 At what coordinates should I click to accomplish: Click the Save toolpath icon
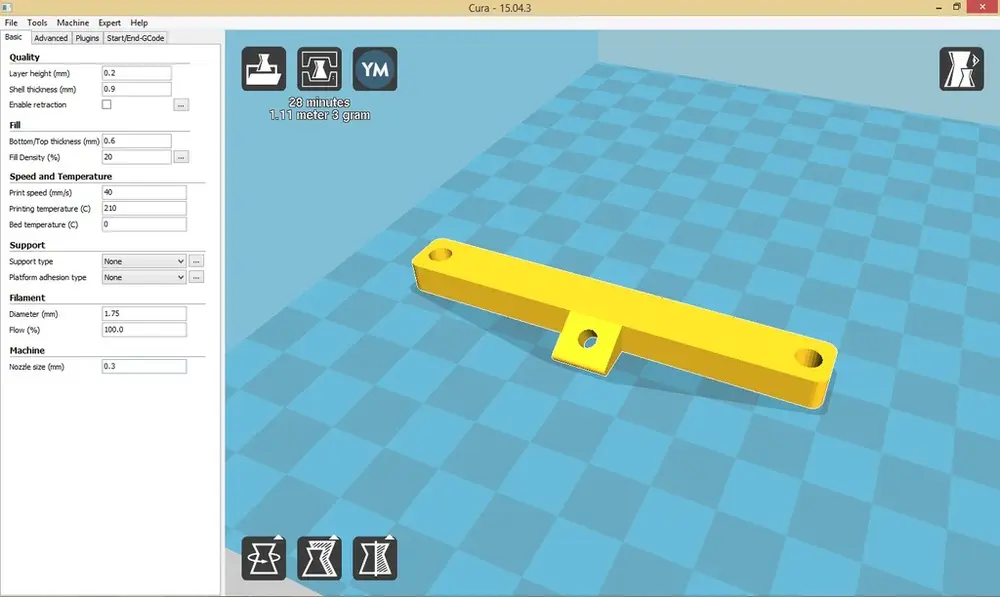coord(319,69)
